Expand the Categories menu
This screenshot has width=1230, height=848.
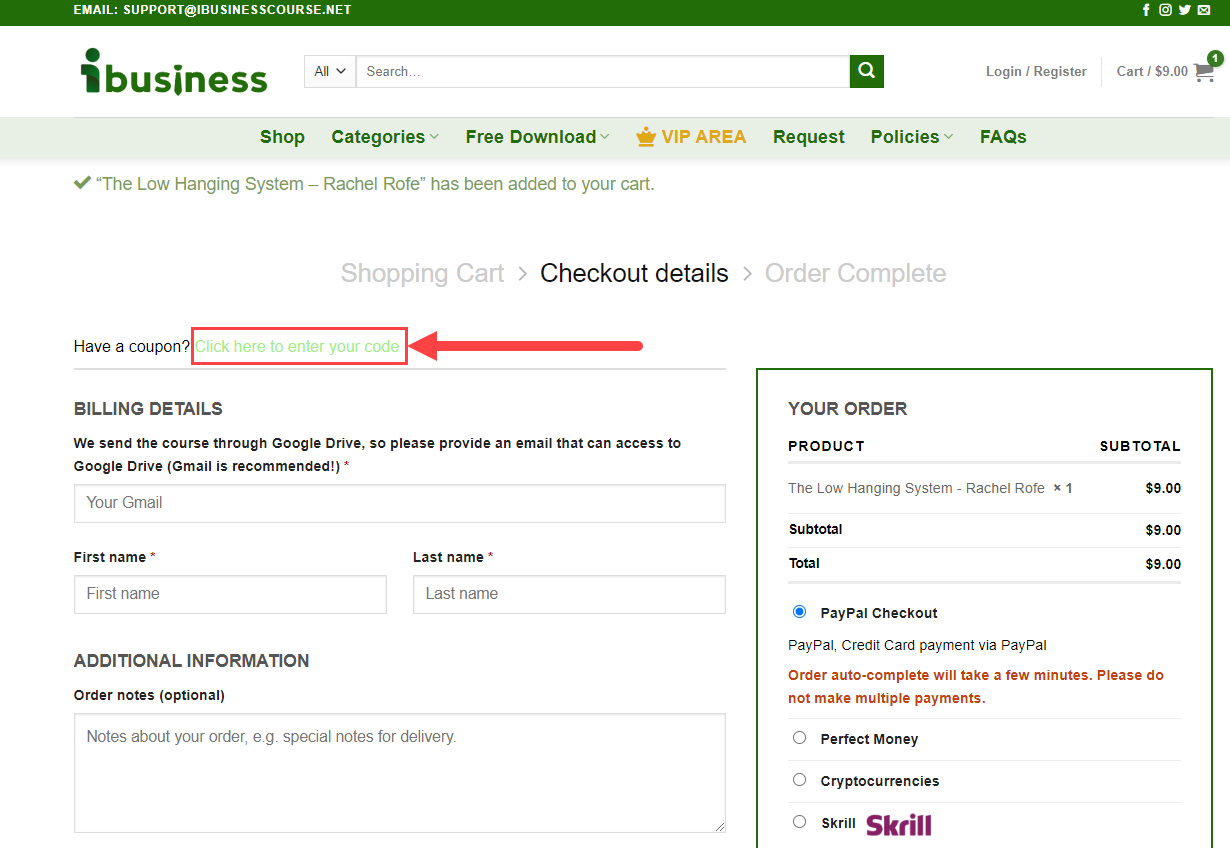[385, 137]
